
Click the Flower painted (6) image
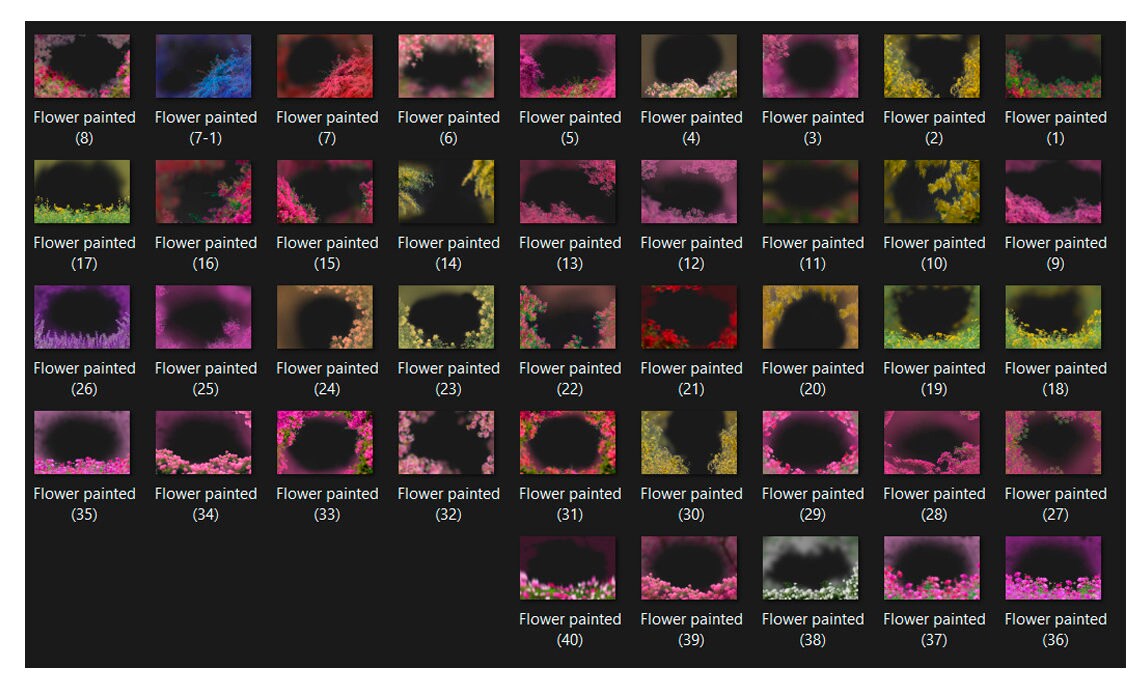click(x=446, y=66)
